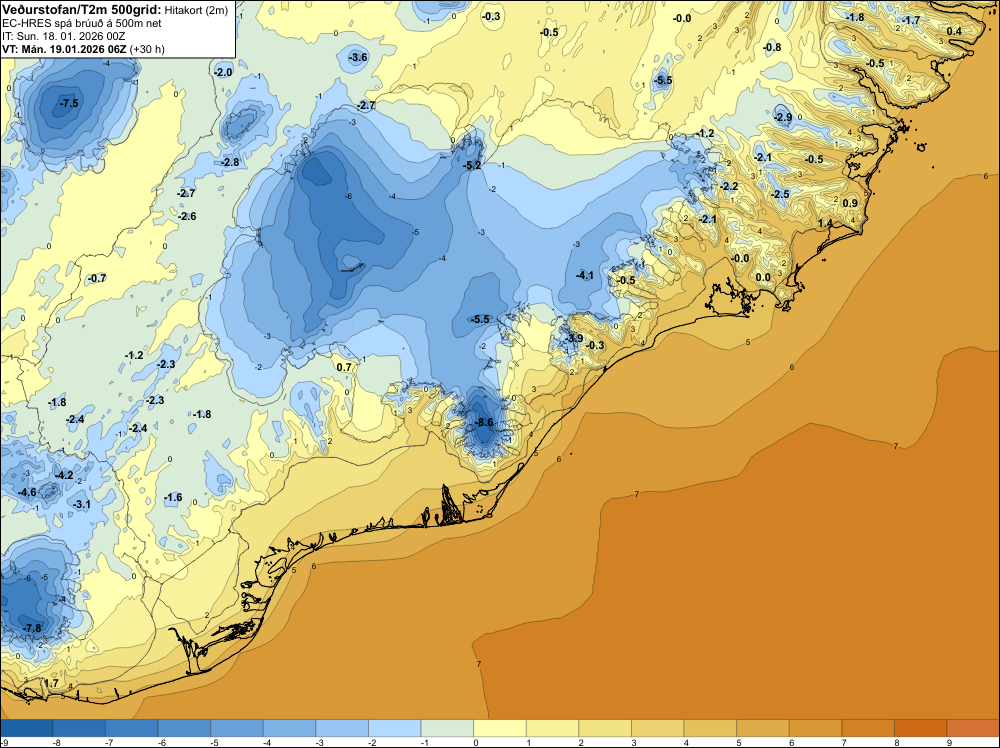Click the -4.2 temperature label
Image resolution: width=1000 pixels, height=748 pixels.
click(x=64, y=475)
